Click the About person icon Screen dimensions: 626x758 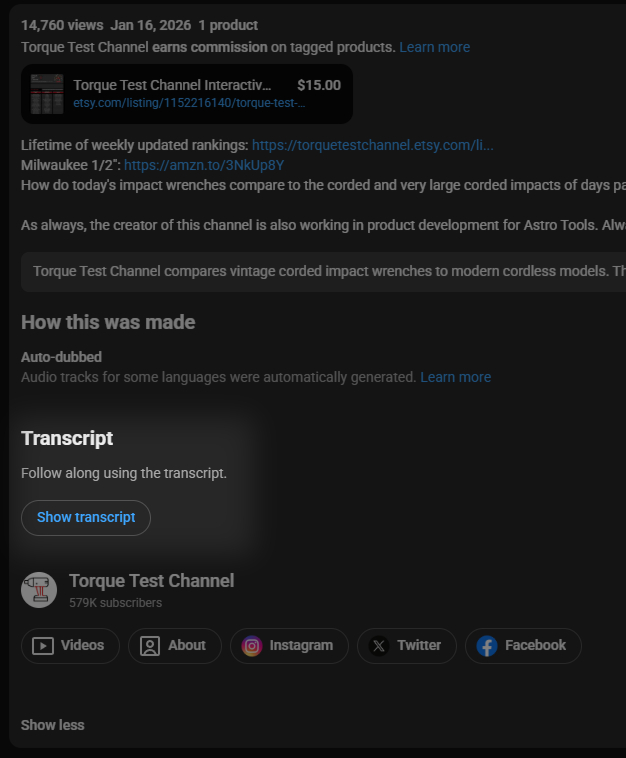(x=150, y=646)
